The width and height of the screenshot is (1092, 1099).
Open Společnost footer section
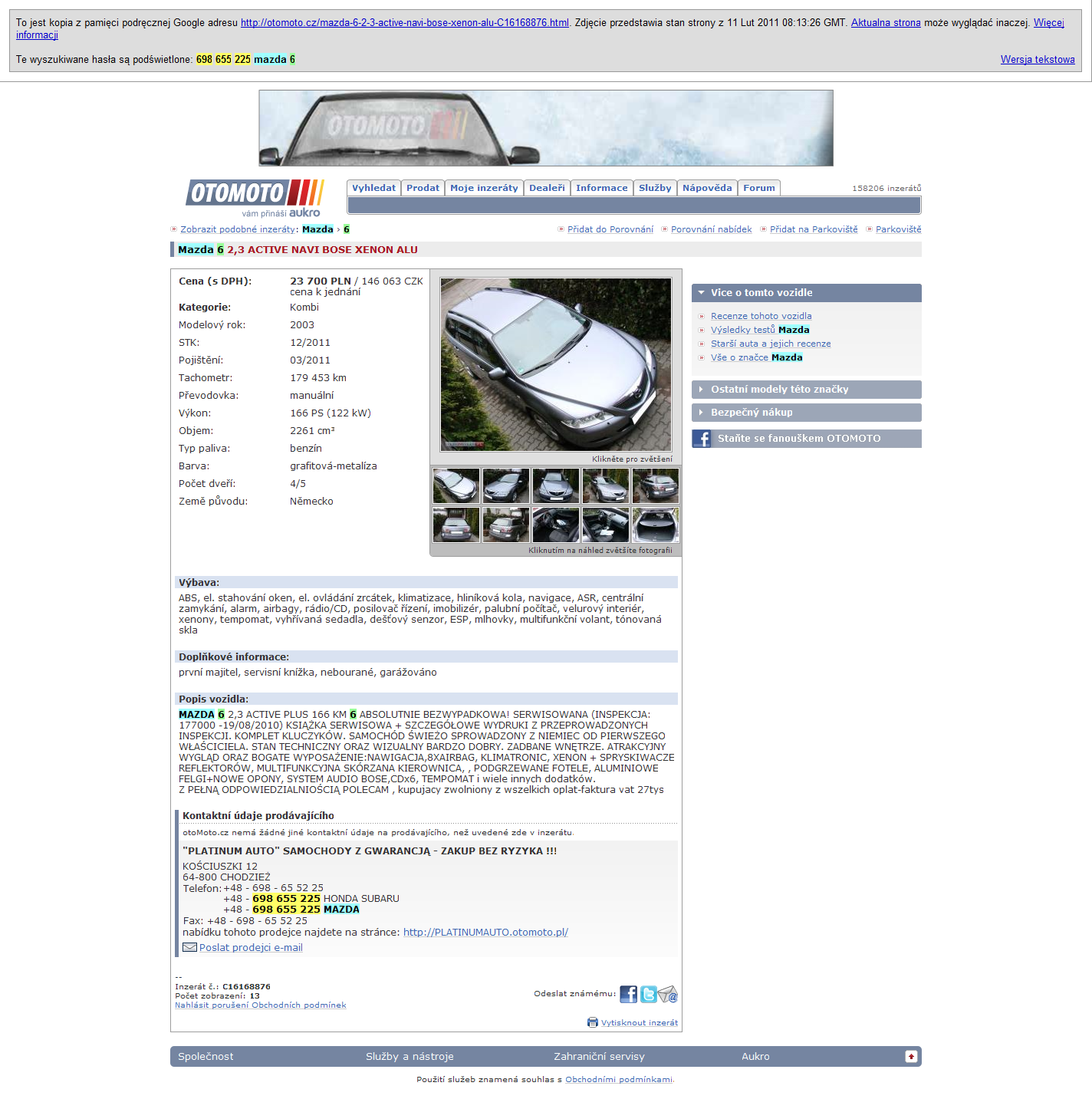206,1057
